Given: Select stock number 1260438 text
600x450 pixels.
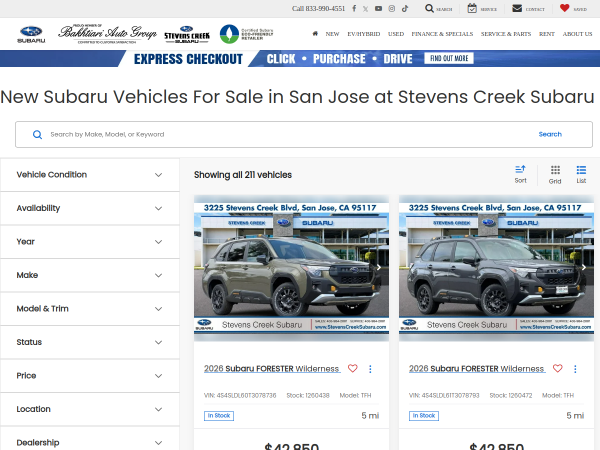Looking at the screenshot, I should point(308,395).
